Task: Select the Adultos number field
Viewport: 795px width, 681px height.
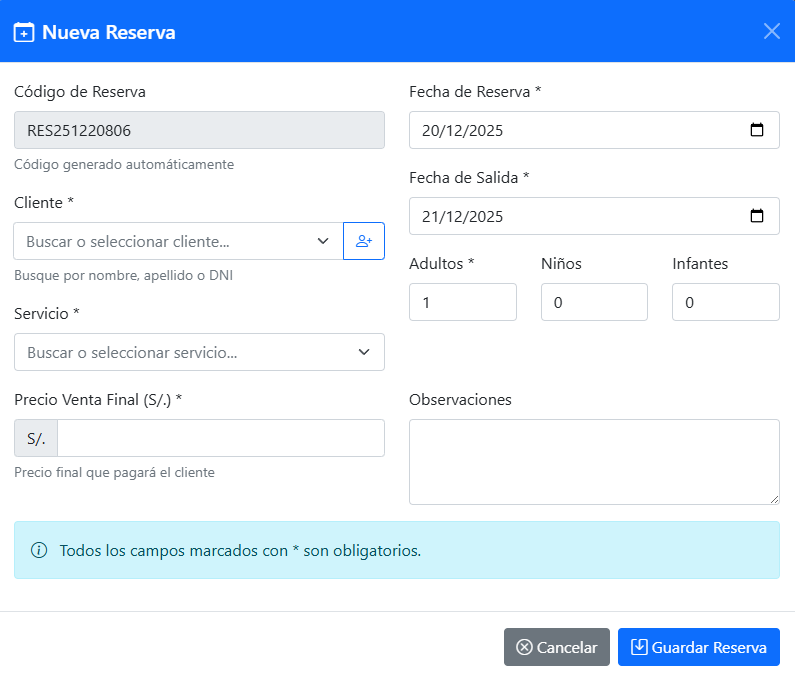Action: click(x=462, y=302)
